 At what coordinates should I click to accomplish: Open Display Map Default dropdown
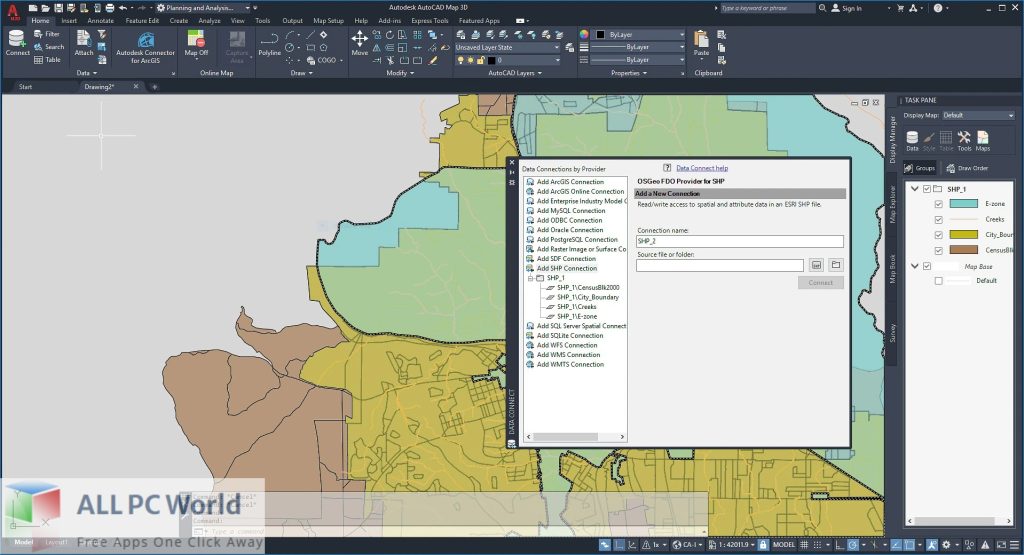coord(978,116)
